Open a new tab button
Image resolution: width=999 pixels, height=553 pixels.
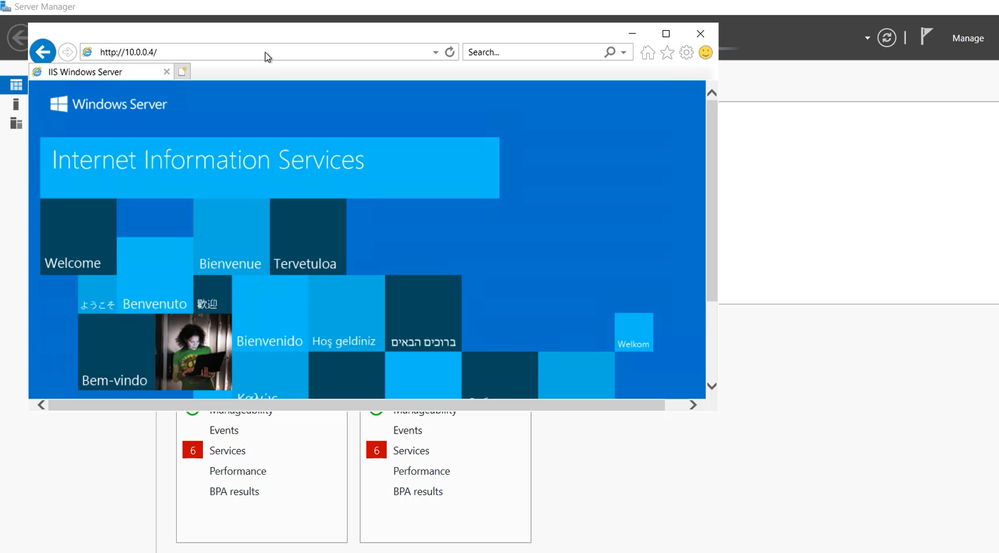point(182,71)
